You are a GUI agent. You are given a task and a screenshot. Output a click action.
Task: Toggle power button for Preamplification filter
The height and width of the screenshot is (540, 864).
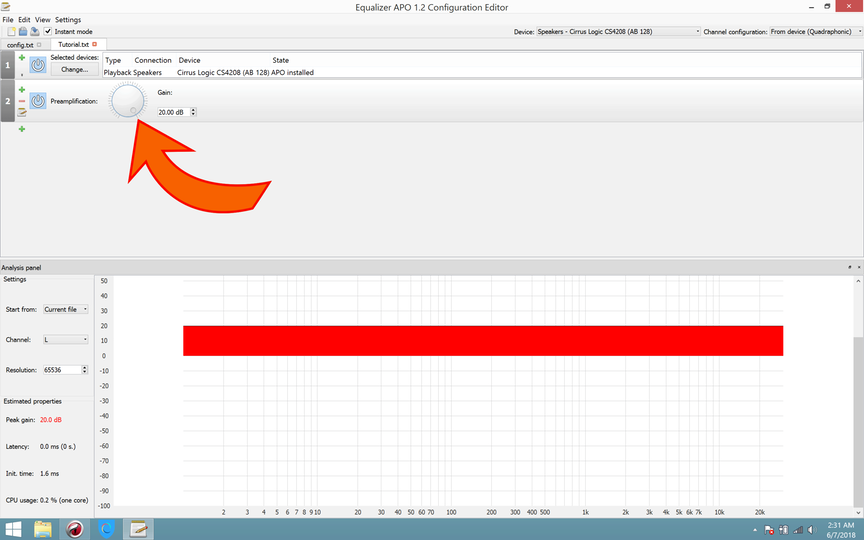tap(38, 101)
